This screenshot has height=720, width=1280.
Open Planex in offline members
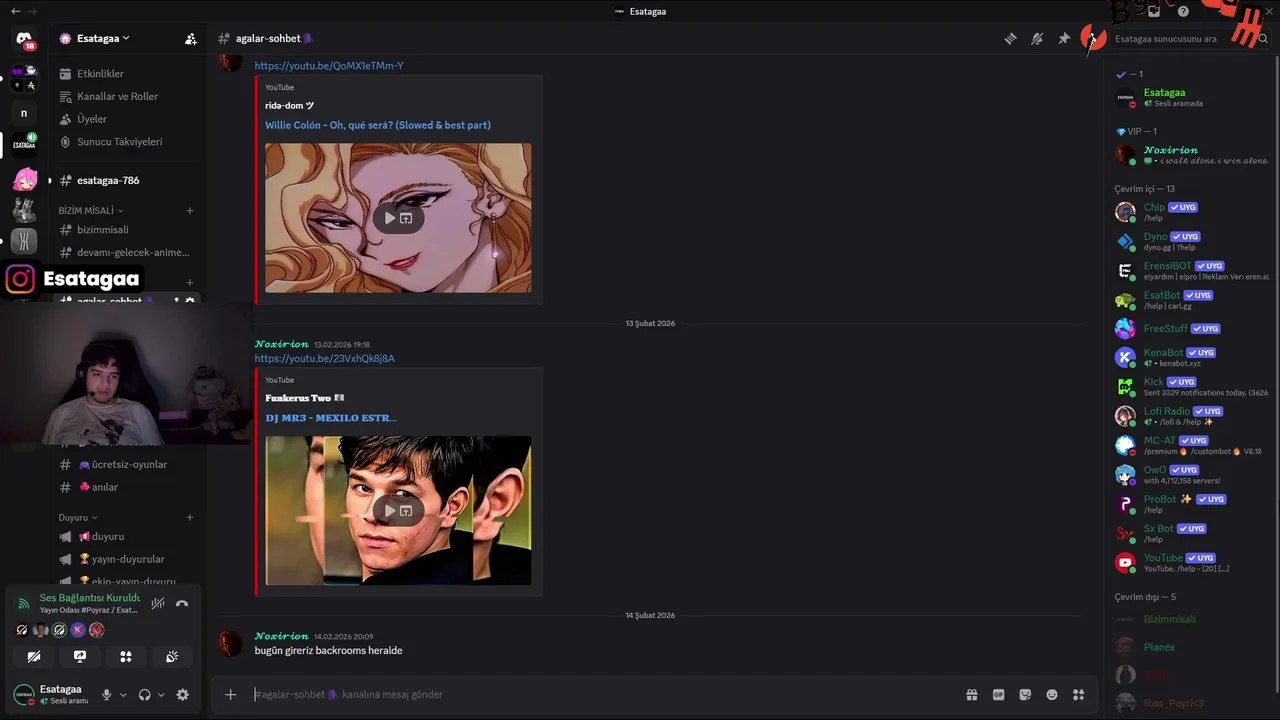click(1192, 647)
